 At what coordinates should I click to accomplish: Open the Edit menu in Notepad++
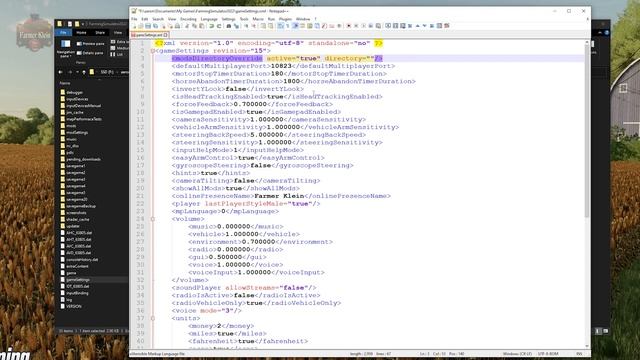click(144, 19)
